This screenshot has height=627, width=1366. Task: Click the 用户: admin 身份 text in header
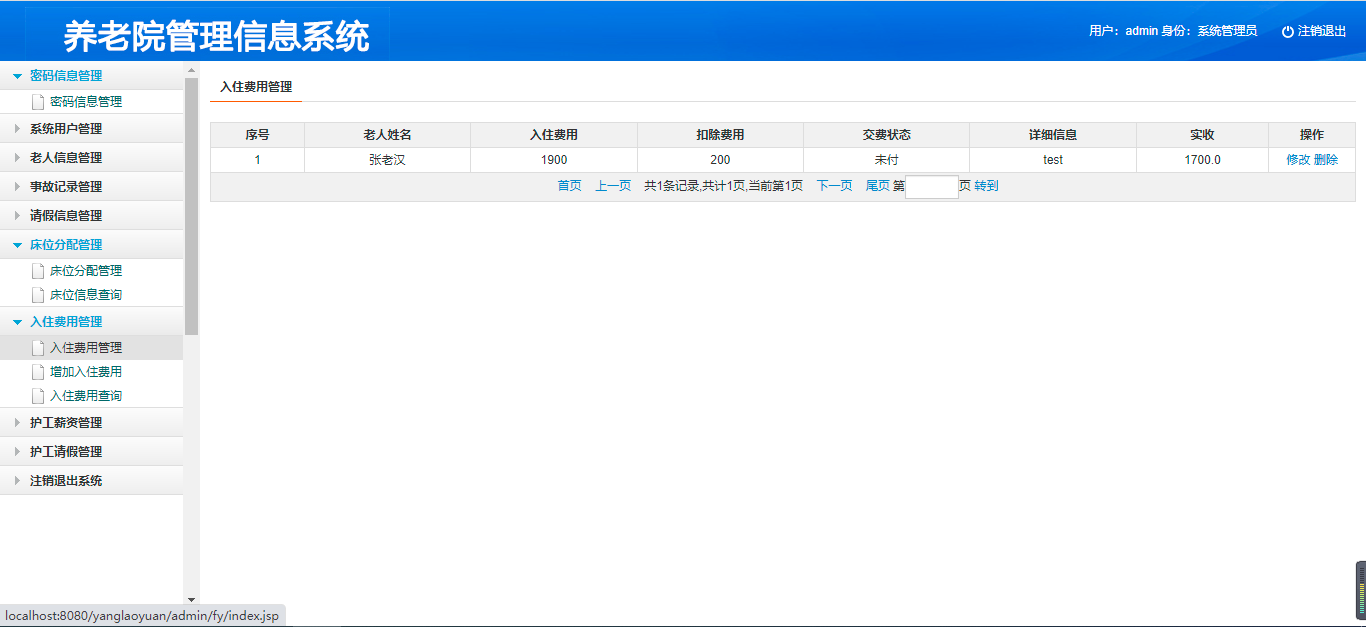pyautogui.click(x=1173, y=31)
